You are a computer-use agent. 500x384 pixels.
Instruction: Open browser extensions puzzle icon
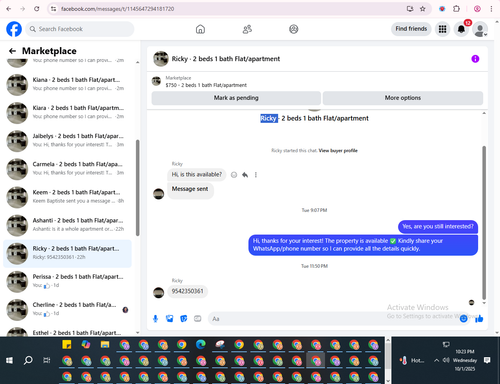456,9
